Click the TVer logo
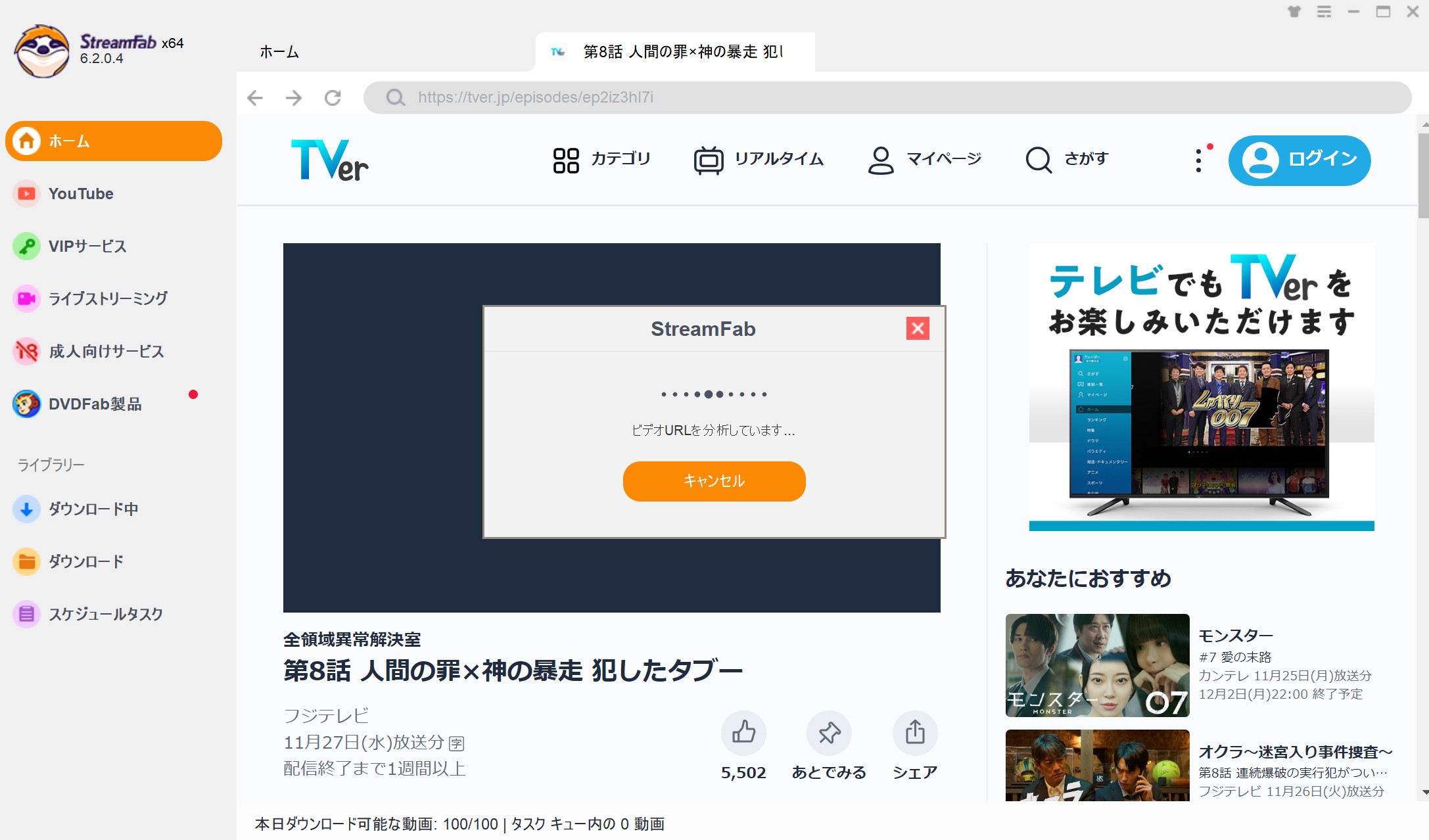 (329, 160)
